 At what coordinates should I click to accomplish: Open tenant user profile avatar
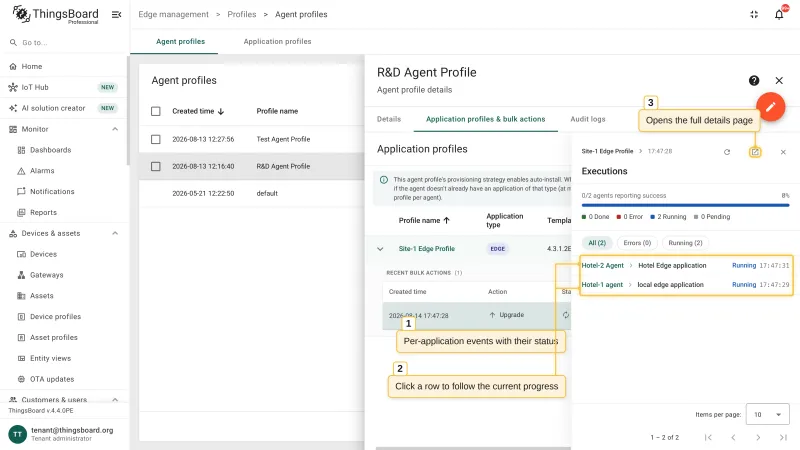(x=17, y=434)
